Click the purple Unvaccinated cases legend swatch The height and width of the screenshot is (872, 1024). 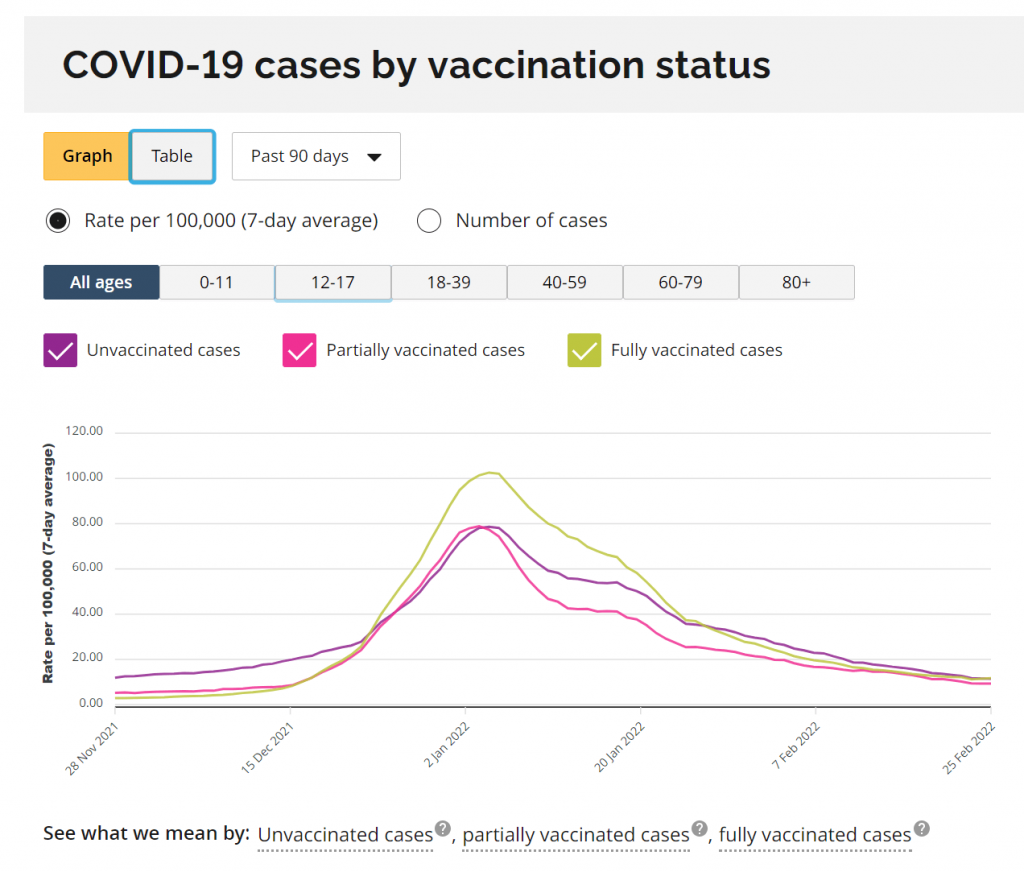[x=60, y=350]
